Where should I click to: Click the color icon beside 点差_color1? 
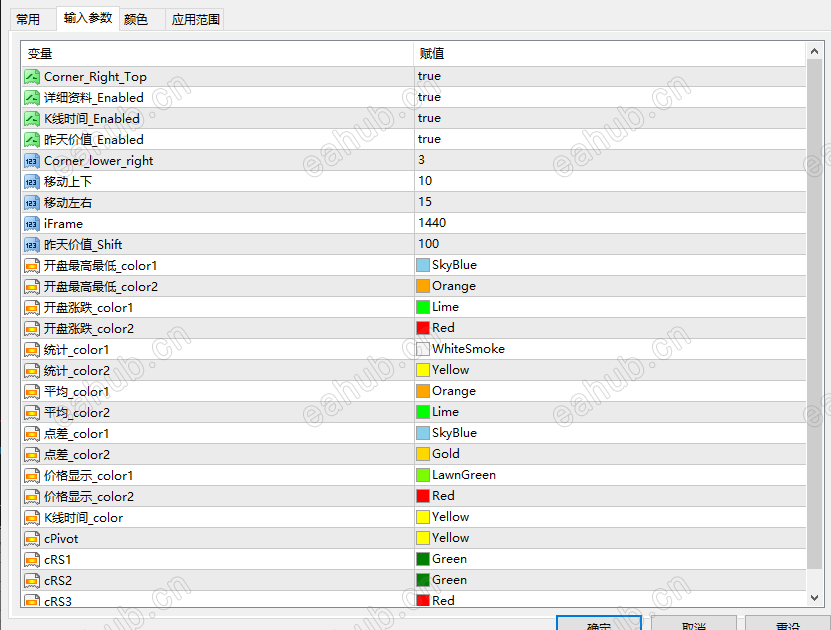pyautogui.click(x=32, y=434)
